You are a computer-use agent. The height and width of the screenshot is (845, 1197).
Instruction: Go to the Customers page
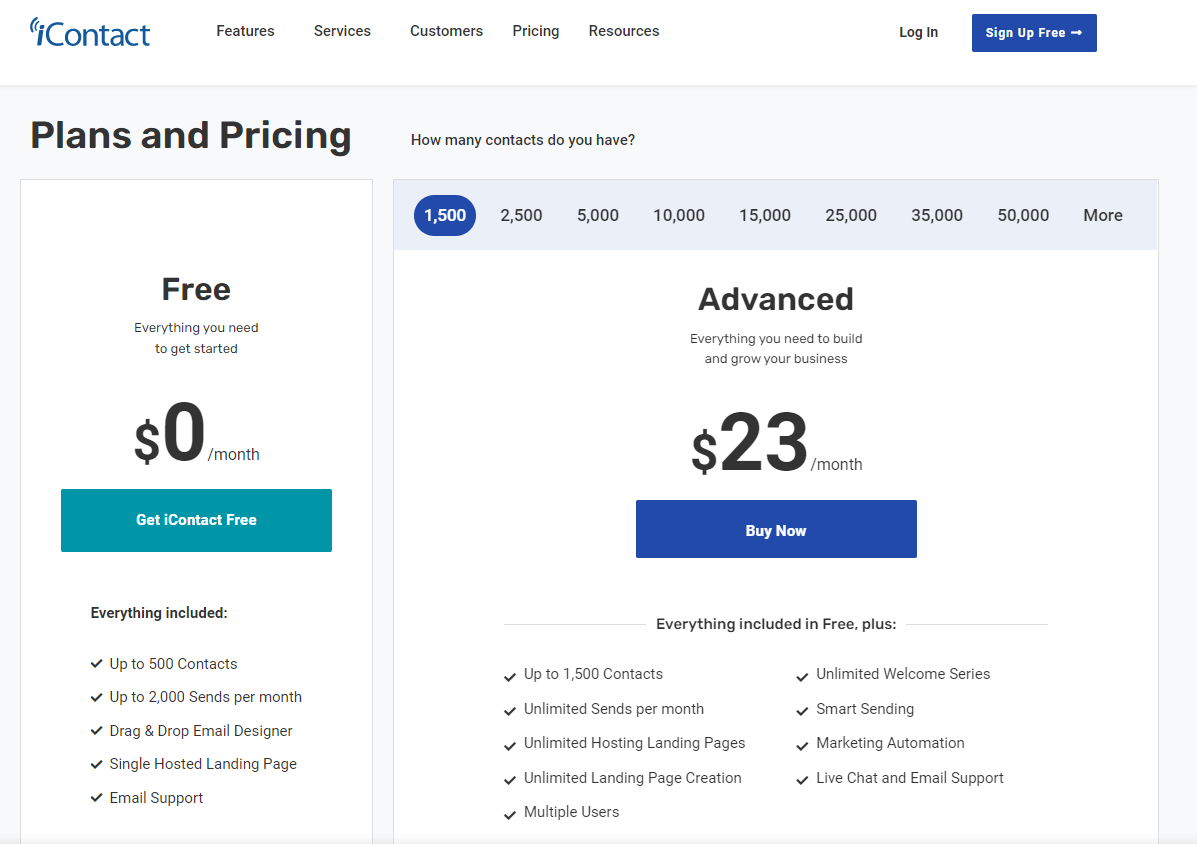pyautogui.click(x=447, y=31)
